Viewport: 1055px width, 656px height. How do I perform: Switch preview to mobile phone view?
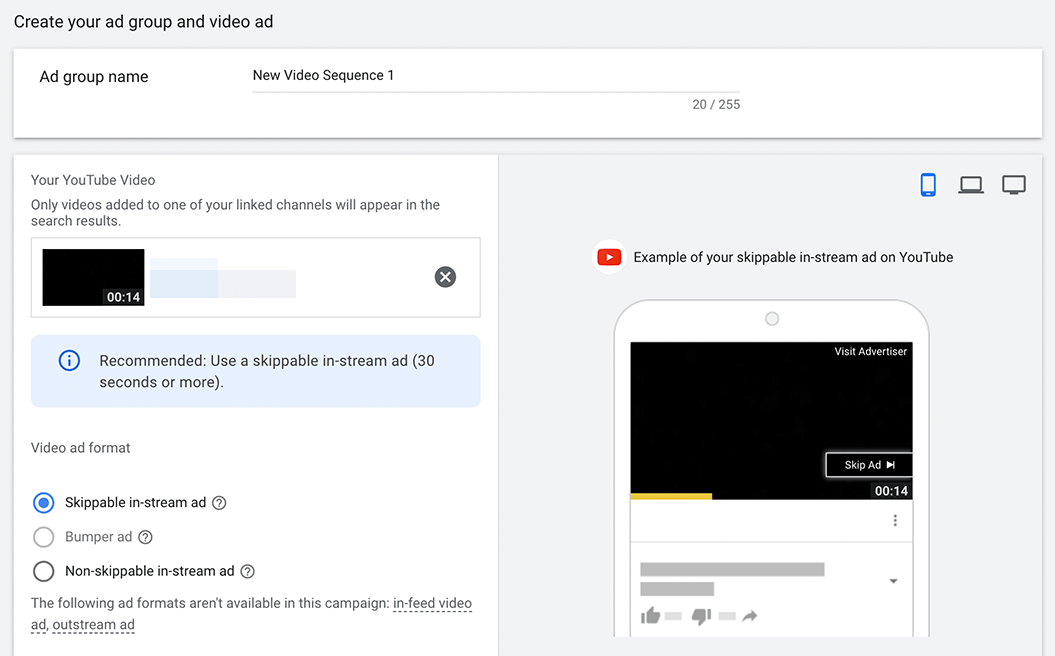pos(928,184)
